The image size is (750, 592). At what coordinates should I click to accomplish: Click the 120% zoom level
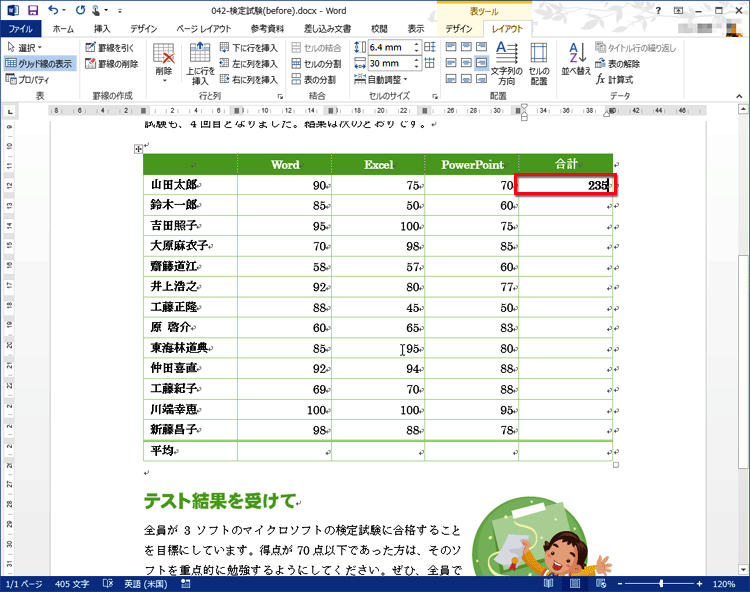[x=723, y=584]
